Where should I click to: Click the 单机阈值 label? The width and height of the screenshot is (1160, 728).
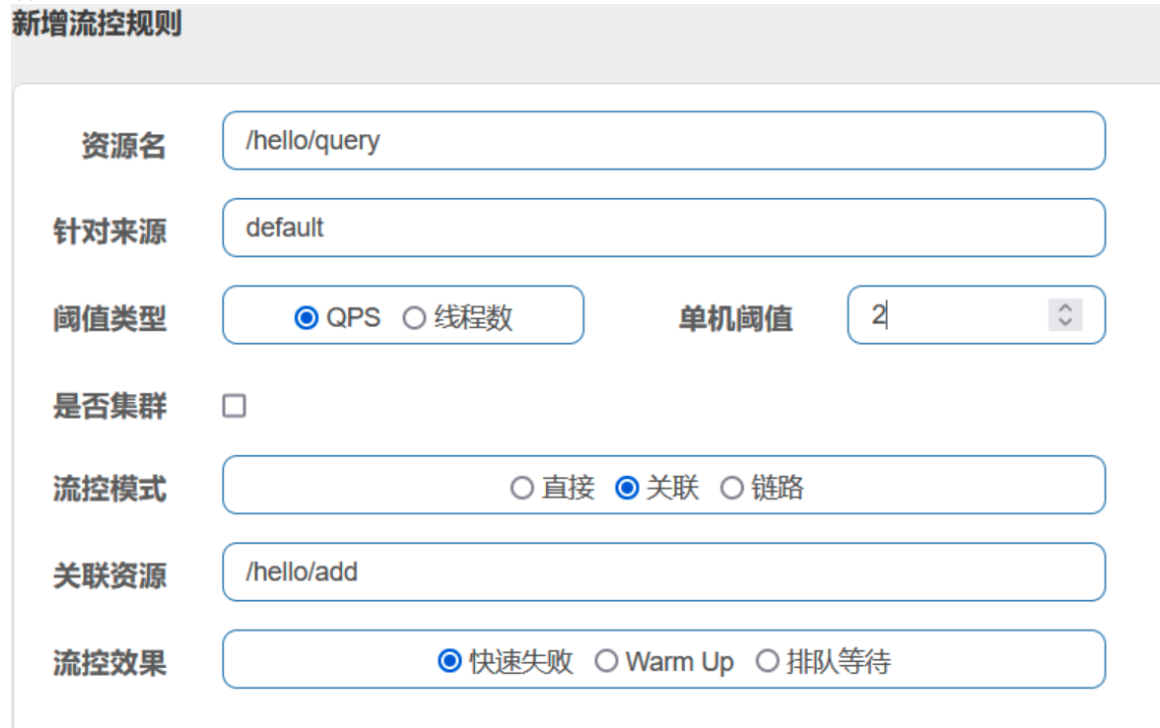pyautogui.click(x=736, y=319)
